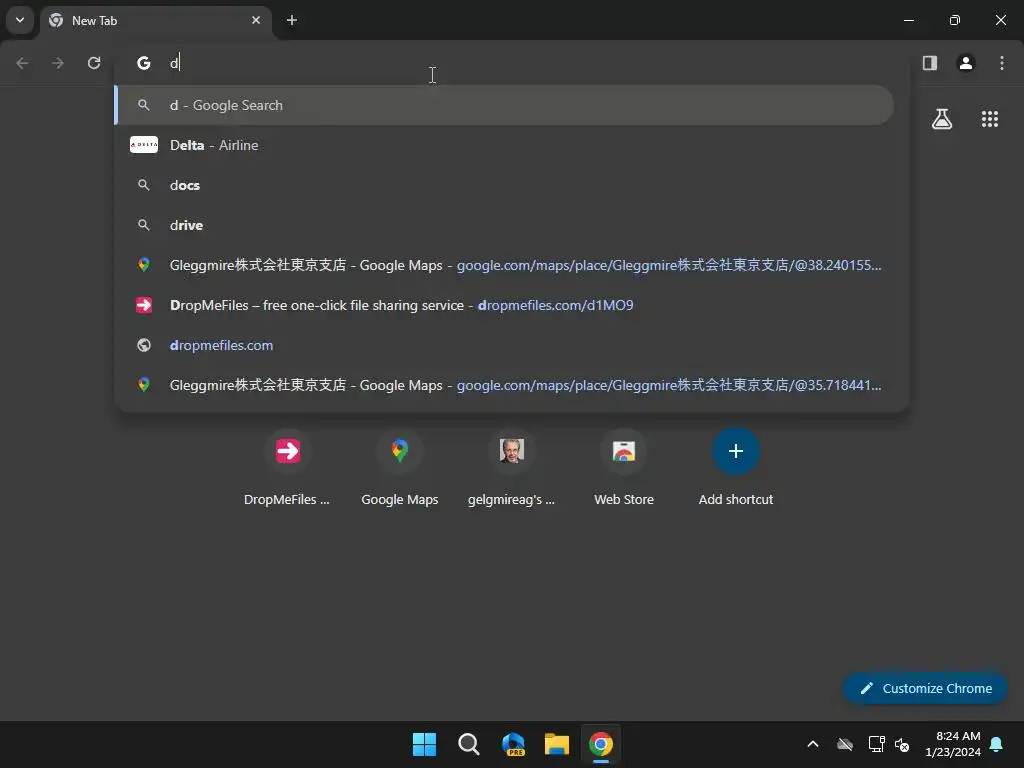
Task: Open the DropMeFiles shortcut tile
Action: [287, 468]
